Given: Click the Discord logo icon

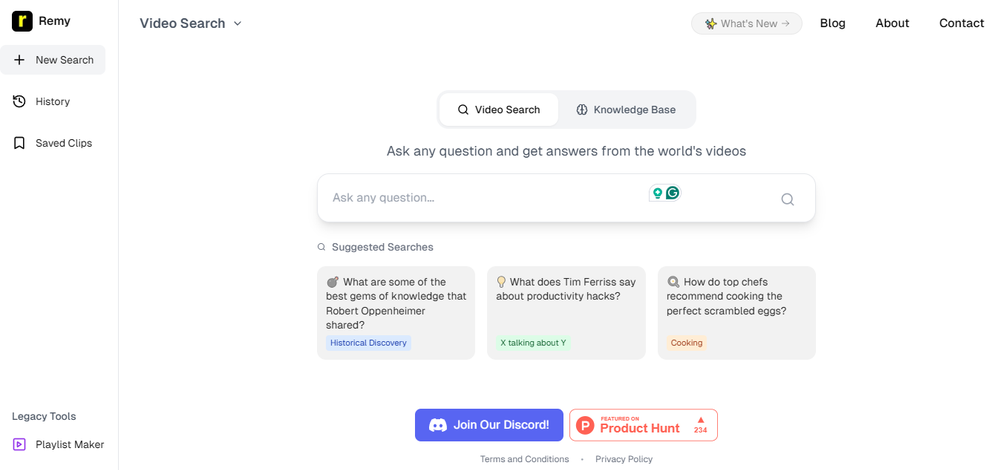Looking at the screenshot, I should click(x=438, y=425).
